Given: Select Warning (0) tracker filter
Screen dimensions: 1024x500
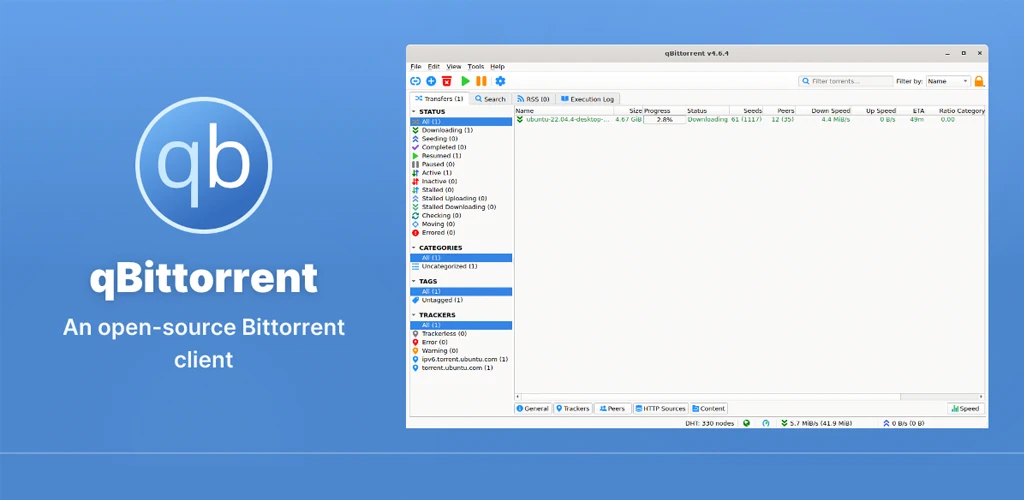Looking at the screenshot, I should (461, 351).
